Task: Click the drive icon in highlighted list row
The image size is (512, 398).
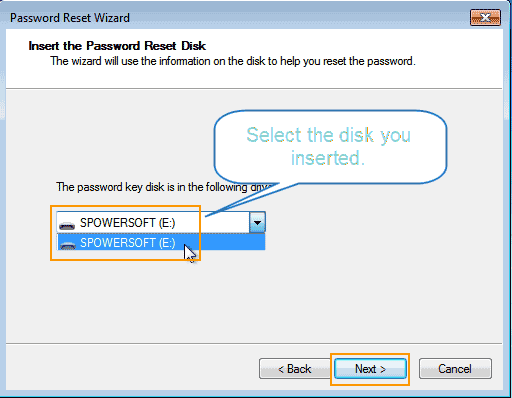Action: [67, 245]
